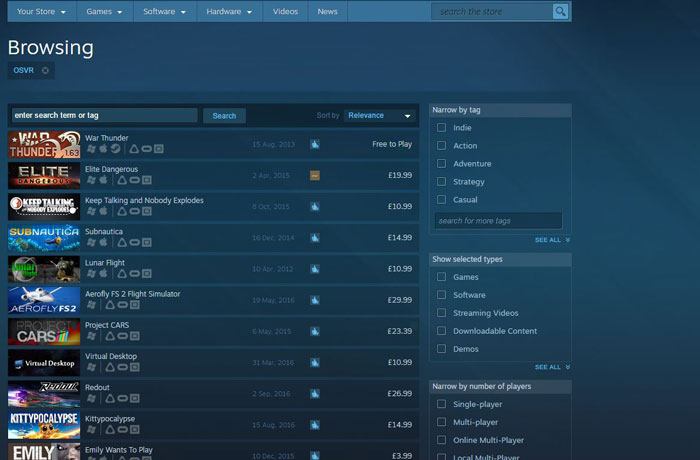Open the Software dropdown menu
This screenshot has height=460, width=700.
coord(165,12)
